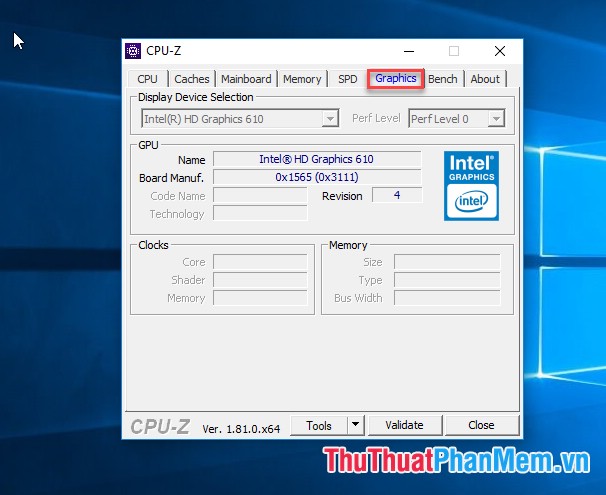The width and height of the screenshot is (606, 495).
Task: Minimize the CPU-Z window
Action: click(x=408, y=51)
